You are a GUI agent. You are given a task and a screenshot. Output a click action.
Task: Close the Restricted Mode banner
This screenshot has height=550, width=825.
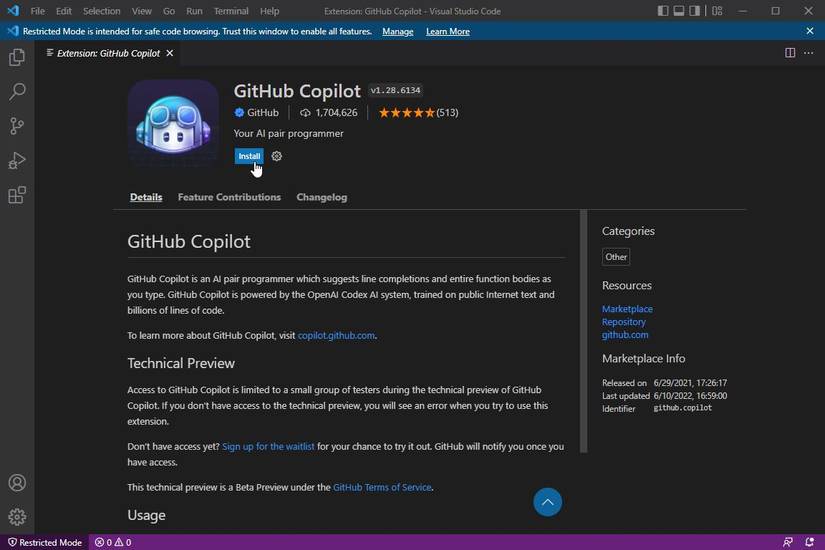(810, 31)
